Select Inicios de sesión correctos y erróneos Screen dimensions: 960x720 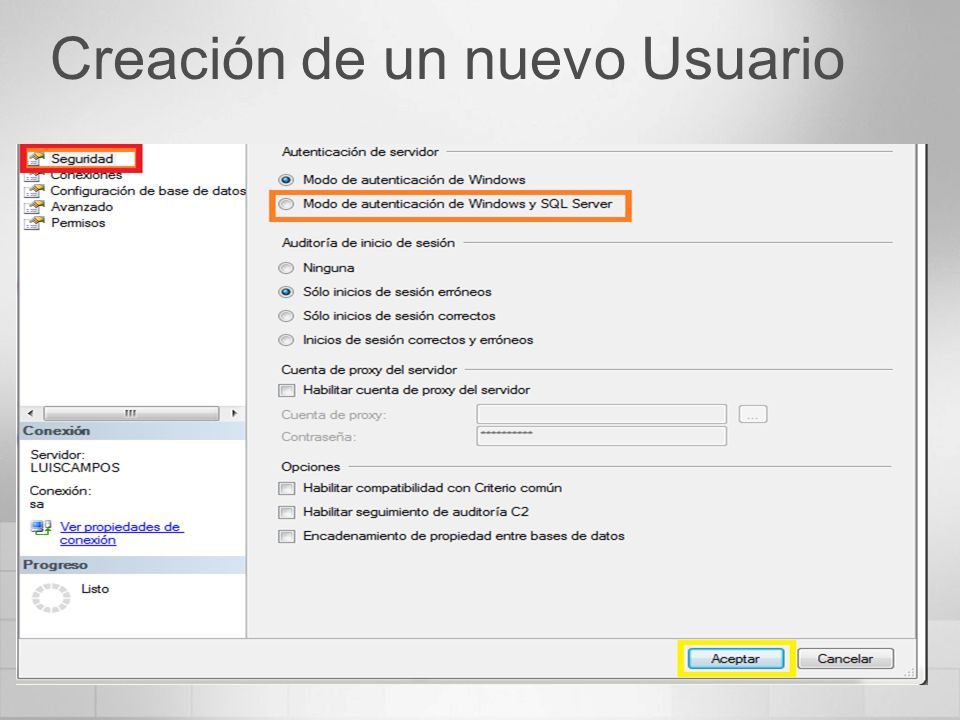(x=286, y=340)
